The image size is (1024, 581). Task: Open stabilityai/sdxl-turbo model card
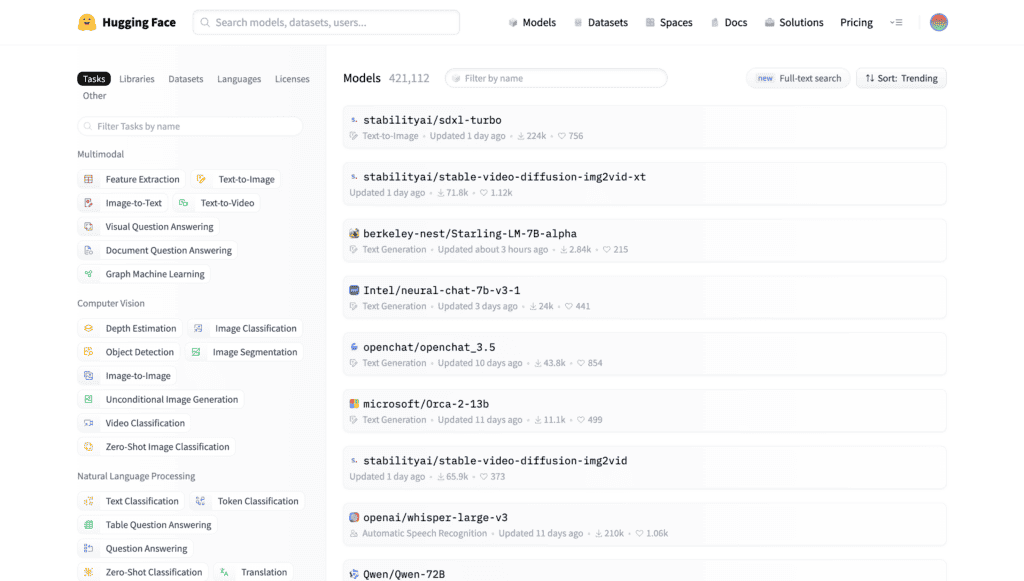click(645, 127)
